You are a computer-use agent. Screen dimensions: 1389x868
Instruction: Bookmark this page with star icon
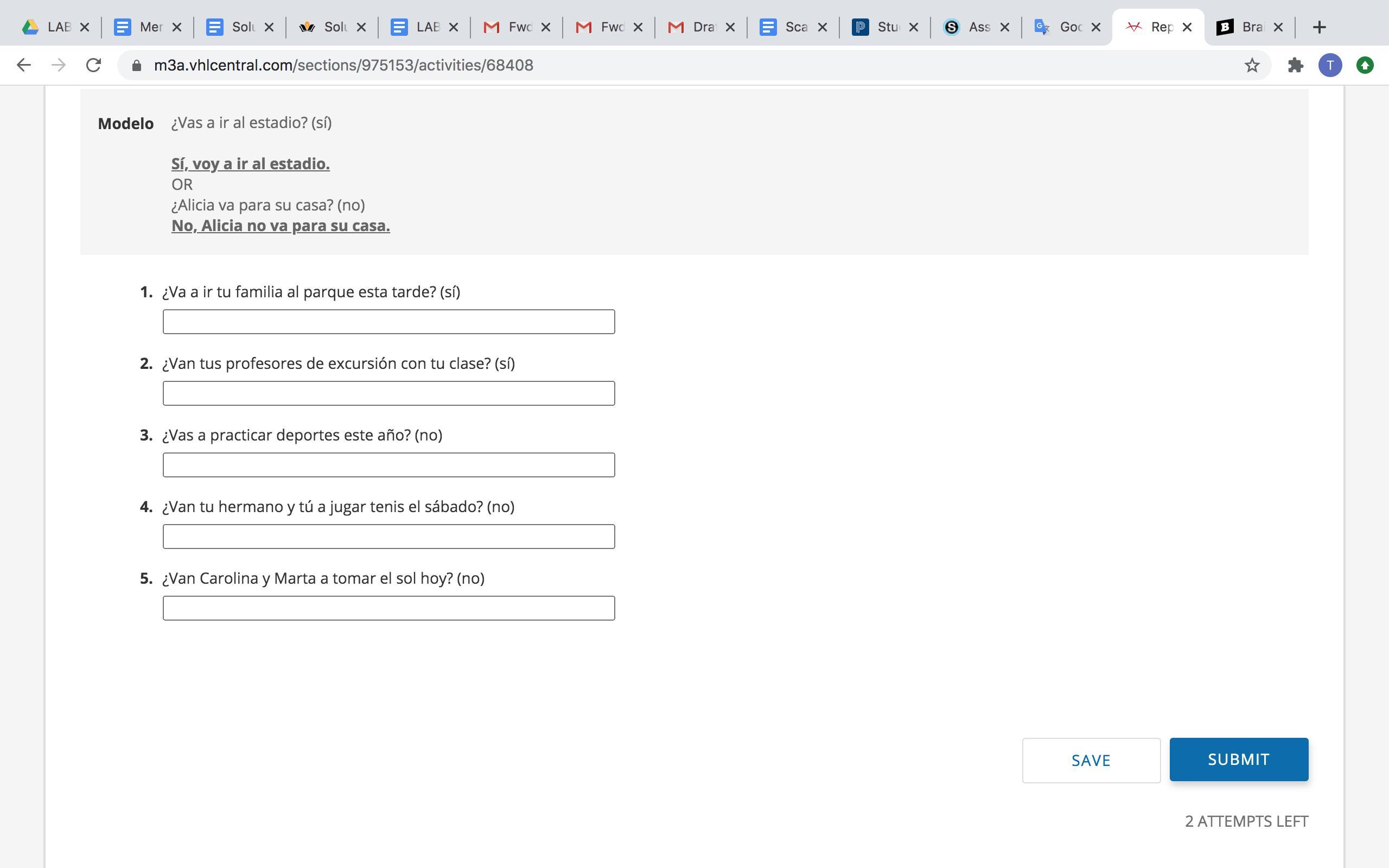(x=1252, y=66)
